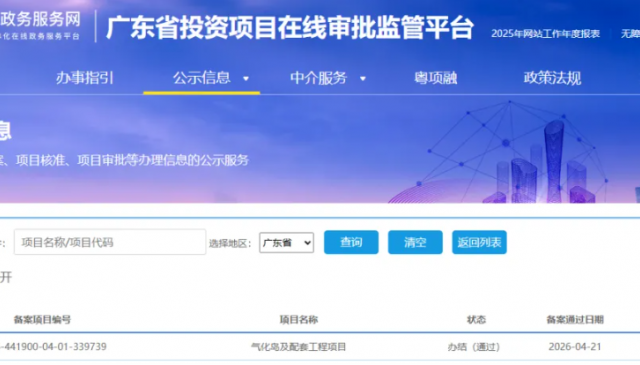This screenshot has height=365, width=640.
Task: Open the 政策法规 section
Action: pyautogui.click(x=552, y=78)
